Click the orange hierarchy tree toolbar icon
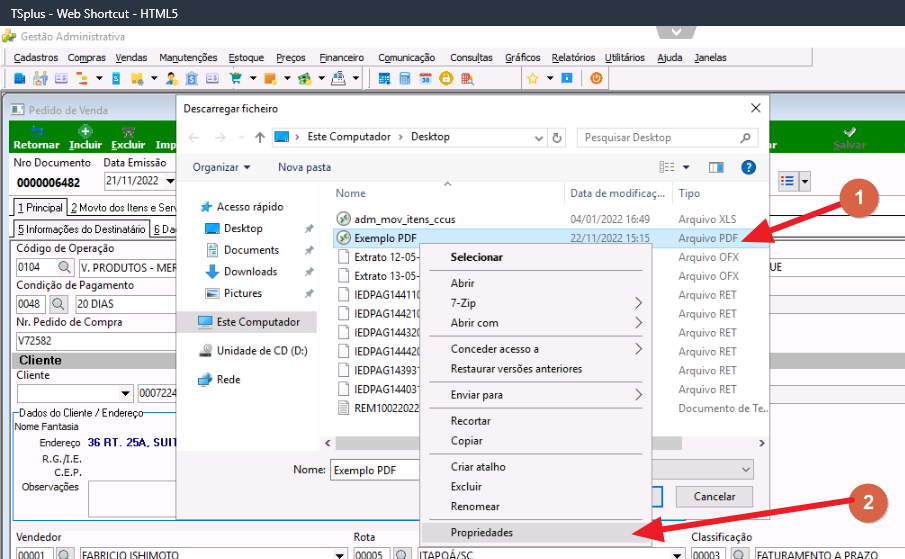The width and height of the screenshot is (905, 559). tap(82, 78)
